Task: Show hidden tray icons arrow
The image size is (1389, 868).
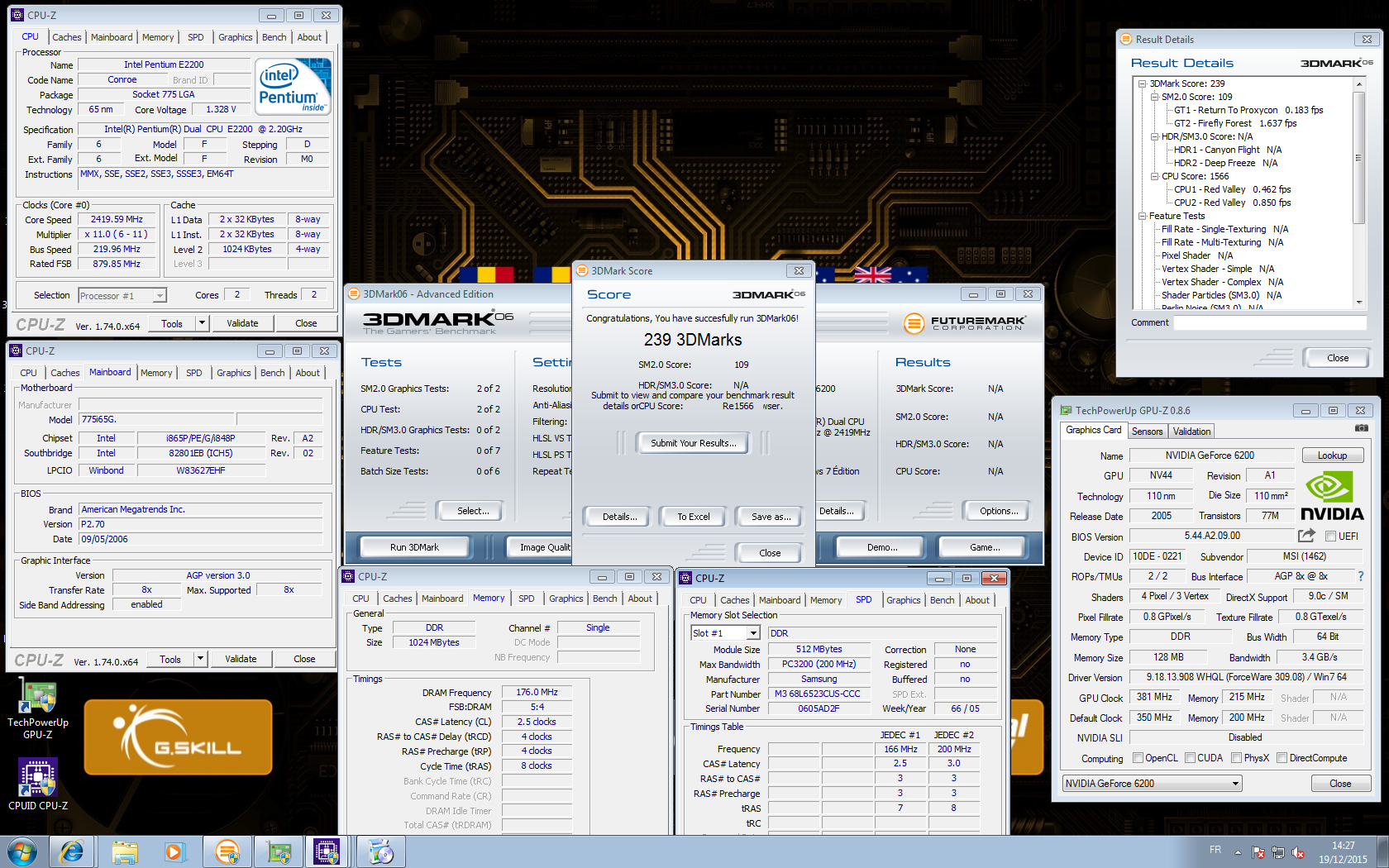Action: (x=1238, y=852)
